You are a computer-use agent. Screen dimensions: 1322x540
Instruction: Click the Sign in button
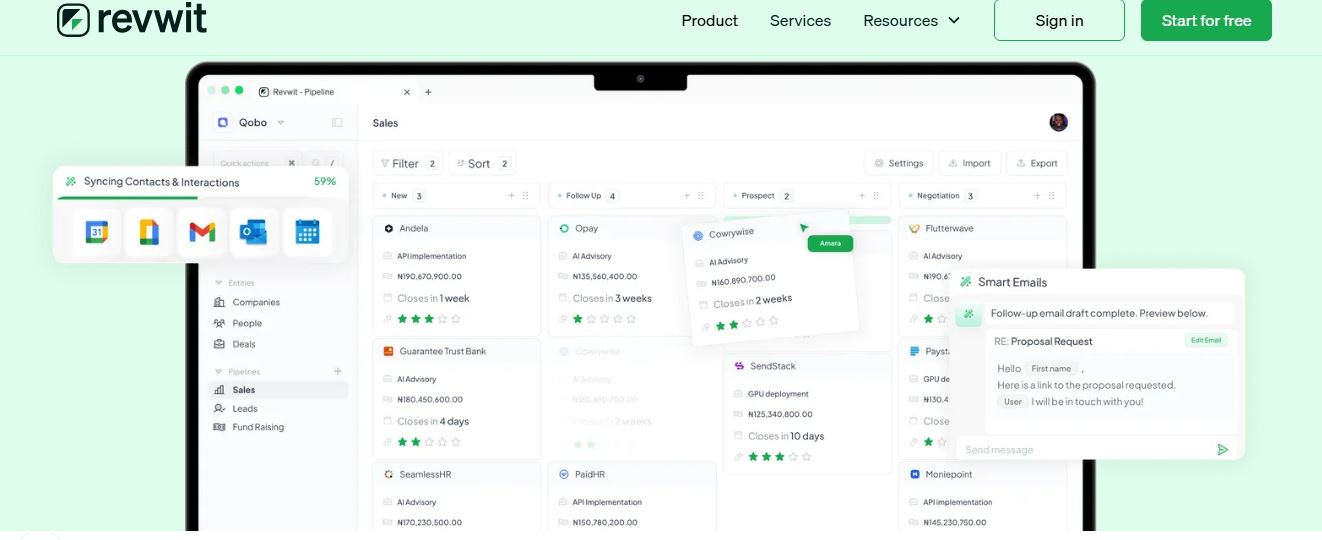click(1059, 20)
